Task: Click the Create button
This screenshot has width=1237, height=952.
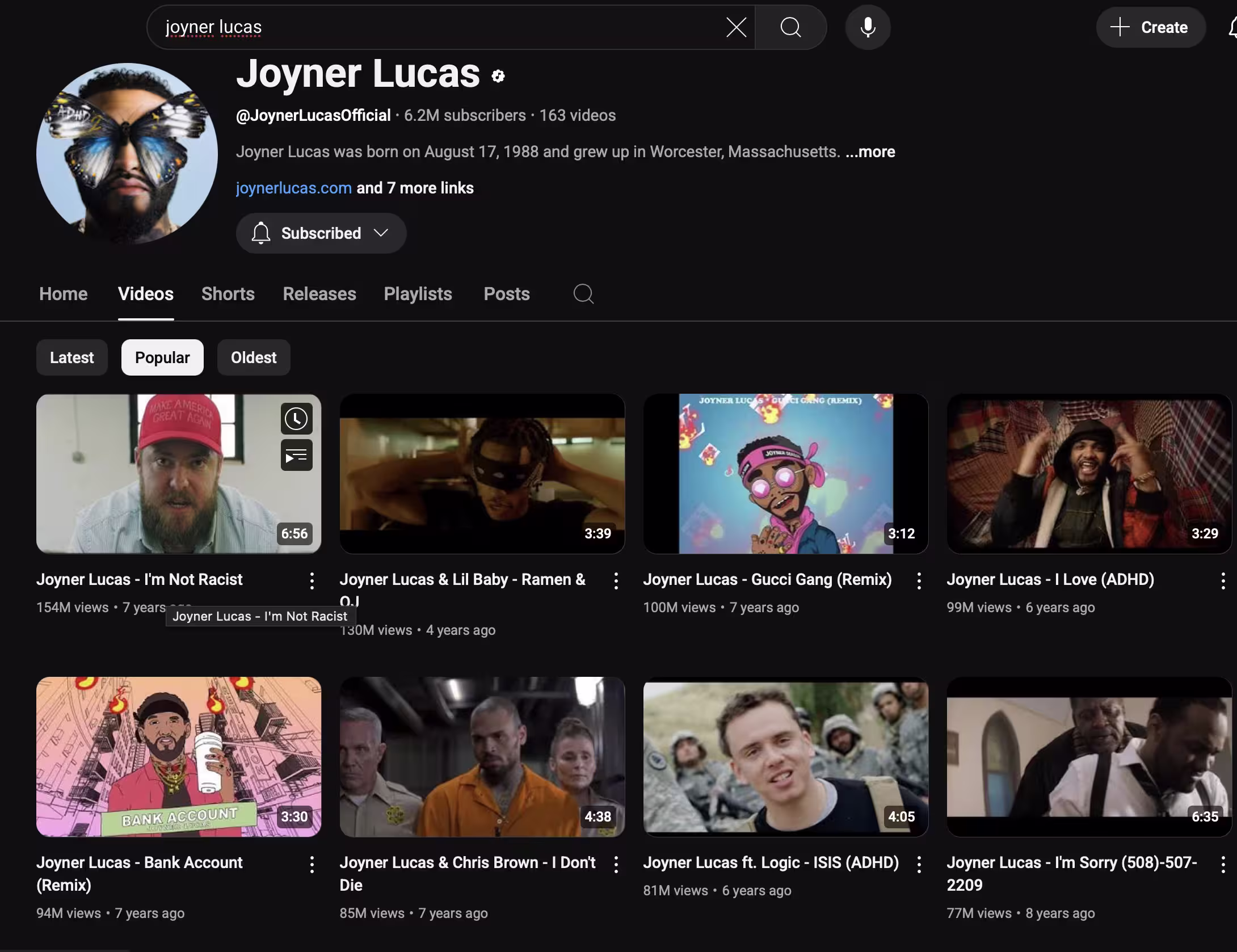Action: [x=1150, y=27]
